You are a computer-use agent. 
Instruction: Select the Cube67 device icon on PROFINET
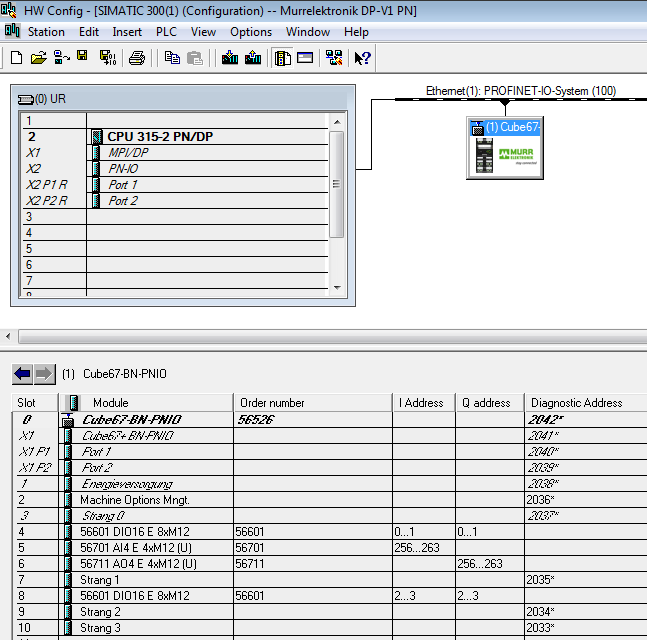click(505, 148)
